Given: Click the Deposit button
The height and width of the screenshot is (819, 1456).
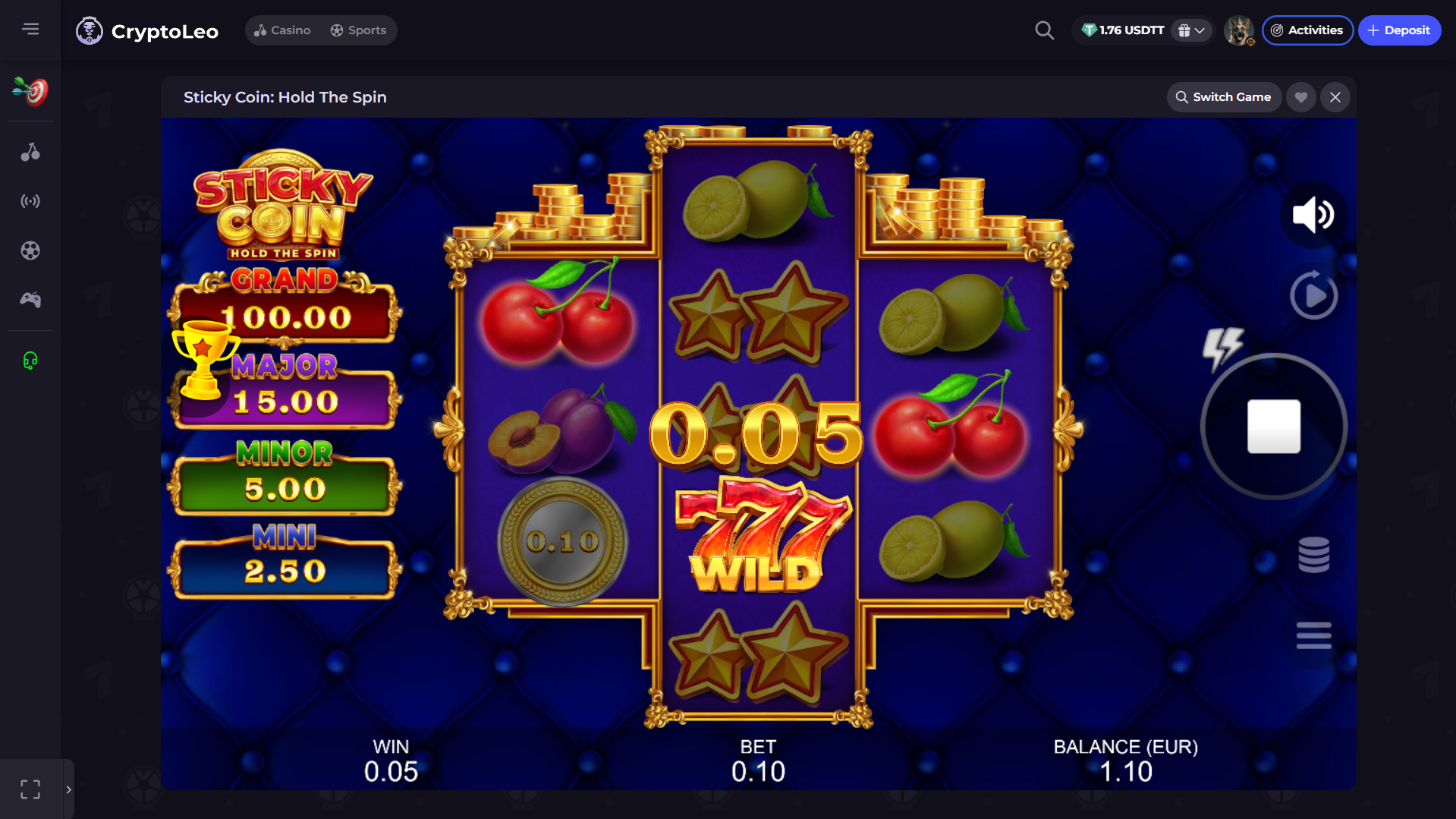Looking at the screenshot, I should click(1399, 30).
